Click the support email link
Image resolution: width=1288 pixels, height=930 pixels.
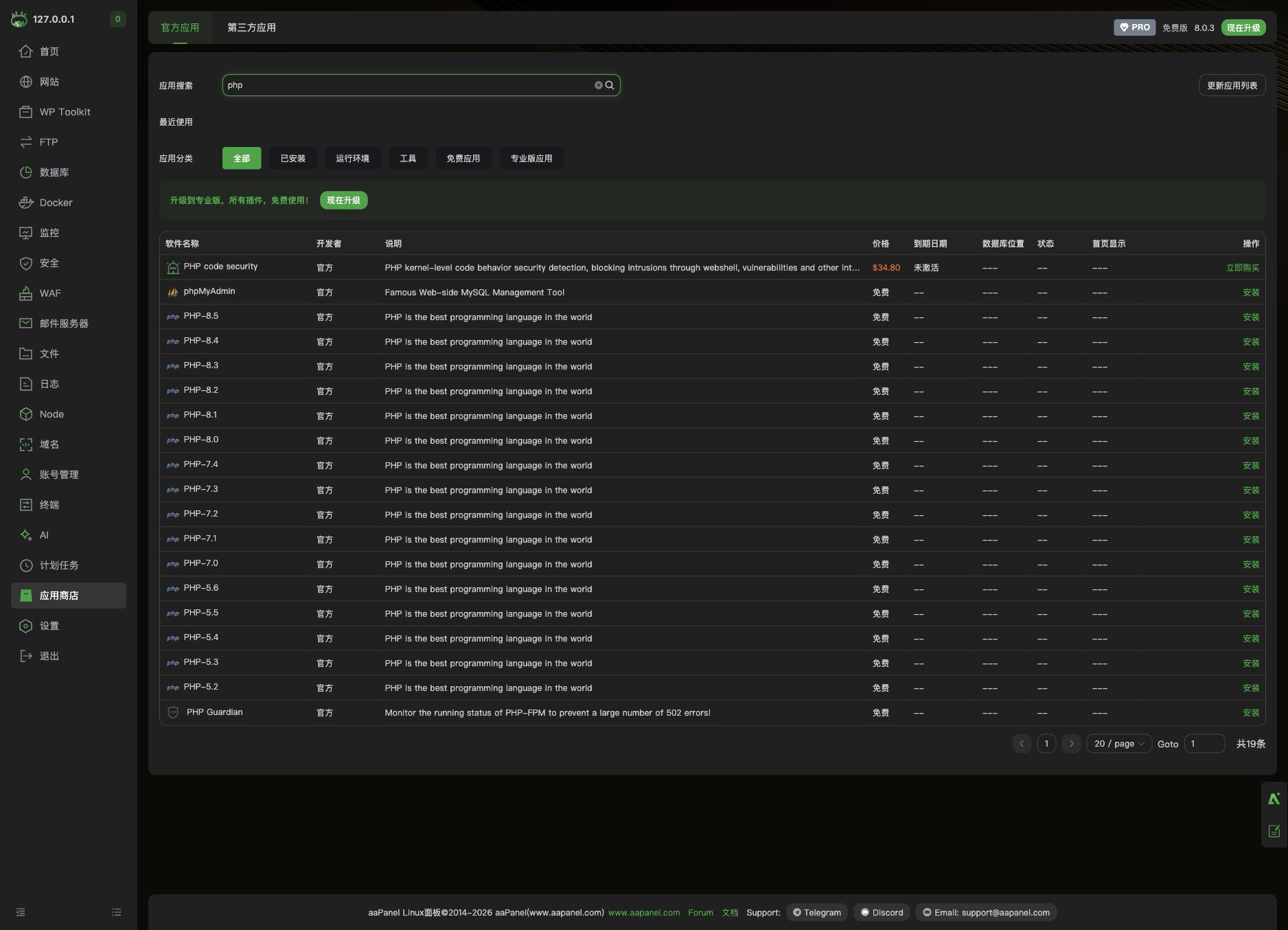tap(986, 913)
